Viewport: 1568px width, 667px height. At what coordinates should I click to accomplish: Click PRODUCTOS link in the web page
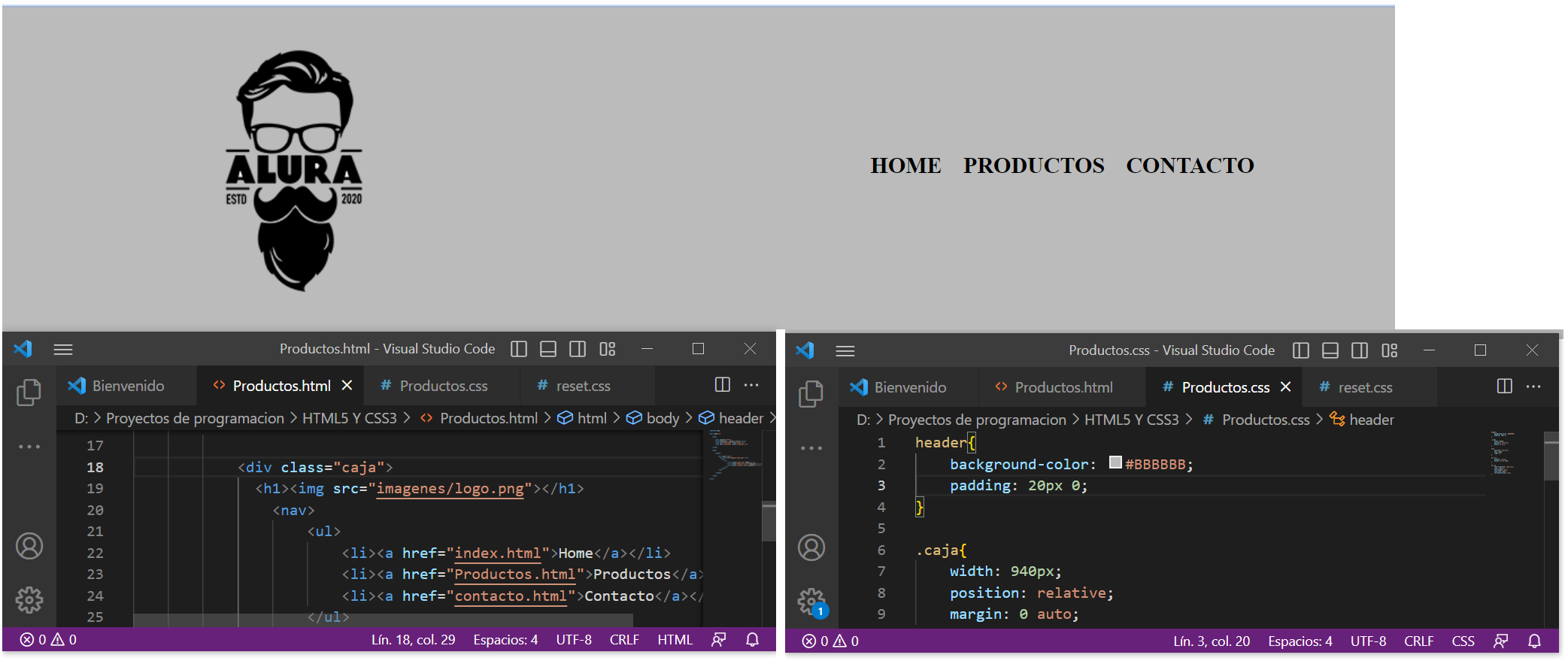click(1034, 165)
